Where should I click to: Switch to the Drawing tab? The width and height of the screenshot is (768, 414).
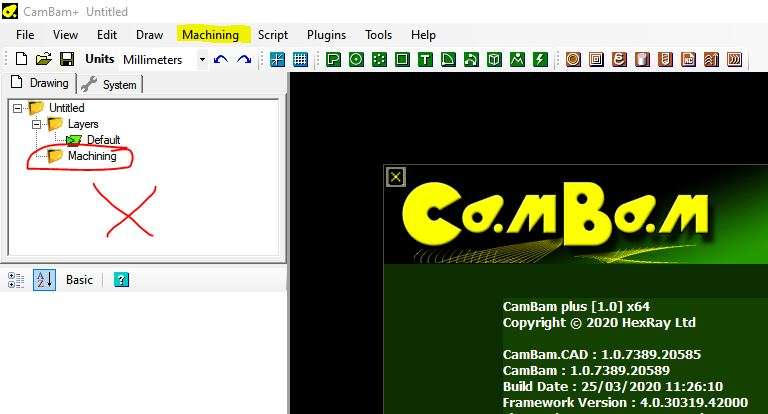coord(41,83)
